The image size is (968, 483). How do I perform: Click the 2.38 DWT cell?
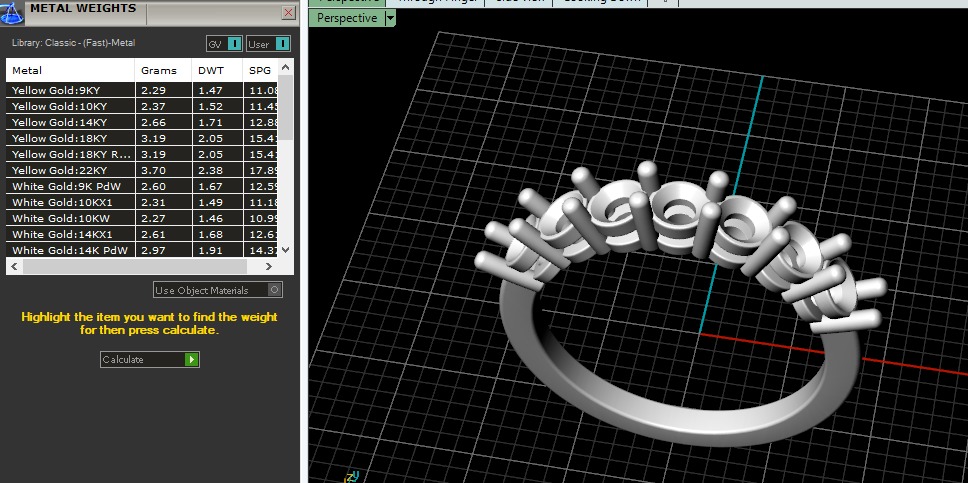(x=217, y=170)
